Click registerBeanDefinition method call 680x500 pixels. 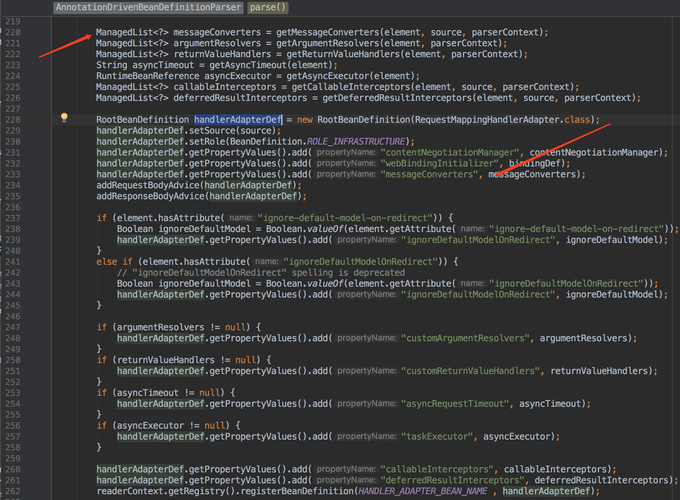click(x=298, y=491)
